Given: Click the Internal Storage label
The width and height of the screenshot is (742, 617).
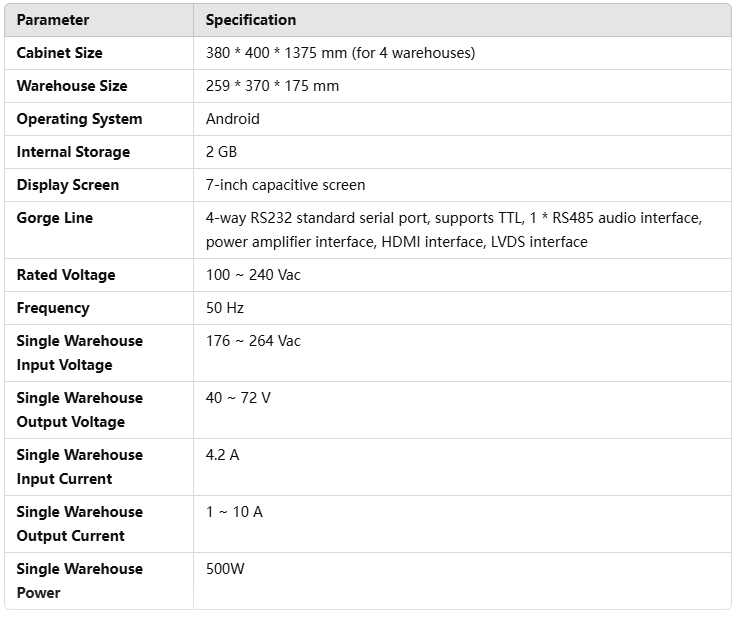Looking at the screenshot, I should [73, 152].
